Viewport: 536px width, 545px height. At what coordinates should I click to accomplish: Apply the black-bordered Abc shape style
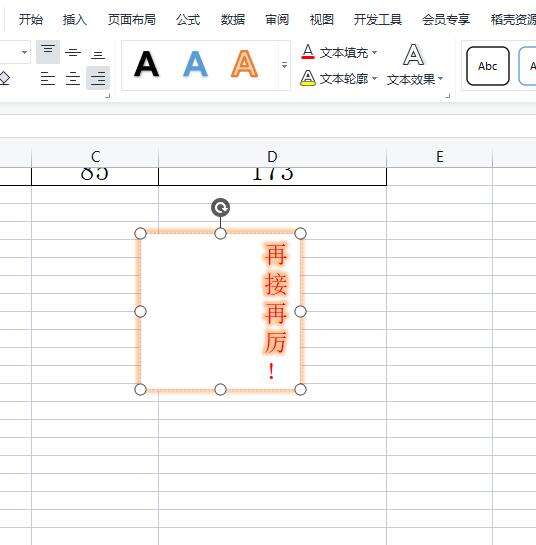pyautogui.click(x=488, y=66)
